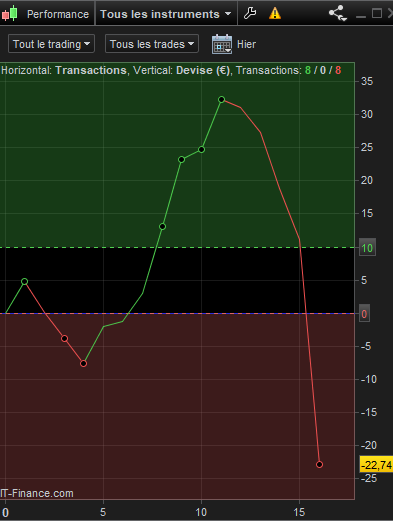Select the red point at transaction 3

pos(64,339)
